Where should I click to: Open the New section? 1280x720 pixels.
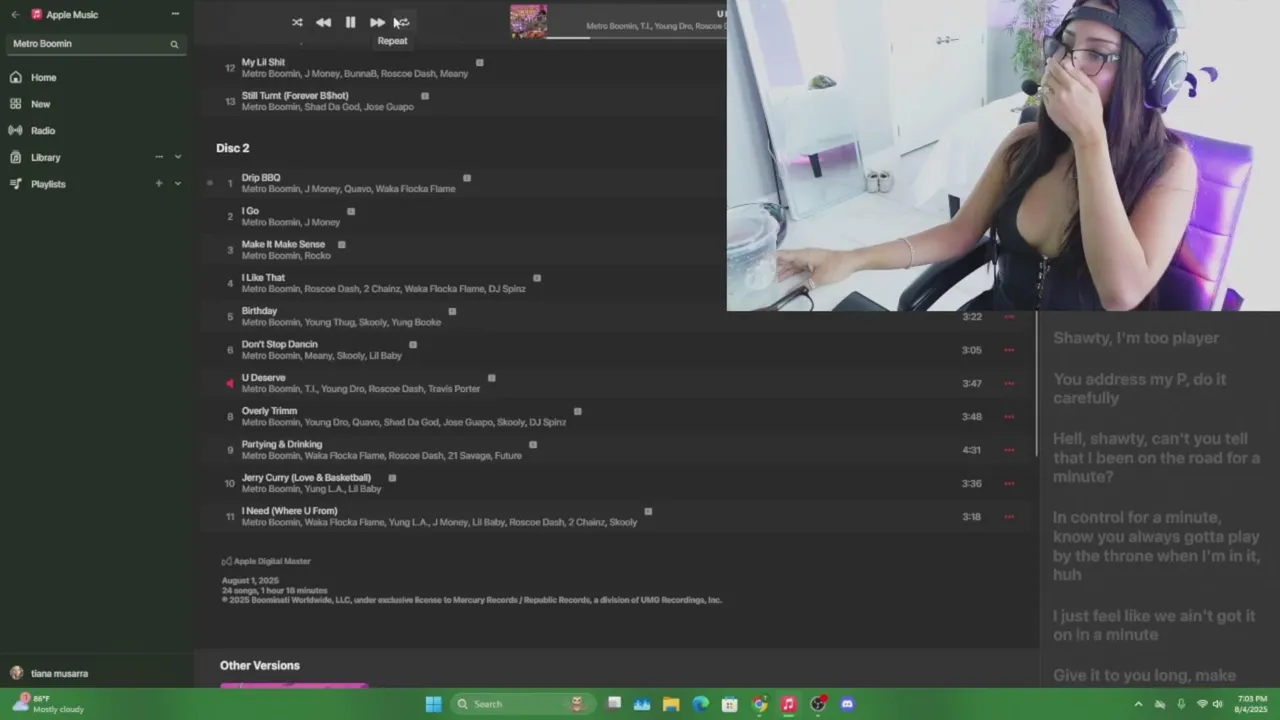[40, 104]
